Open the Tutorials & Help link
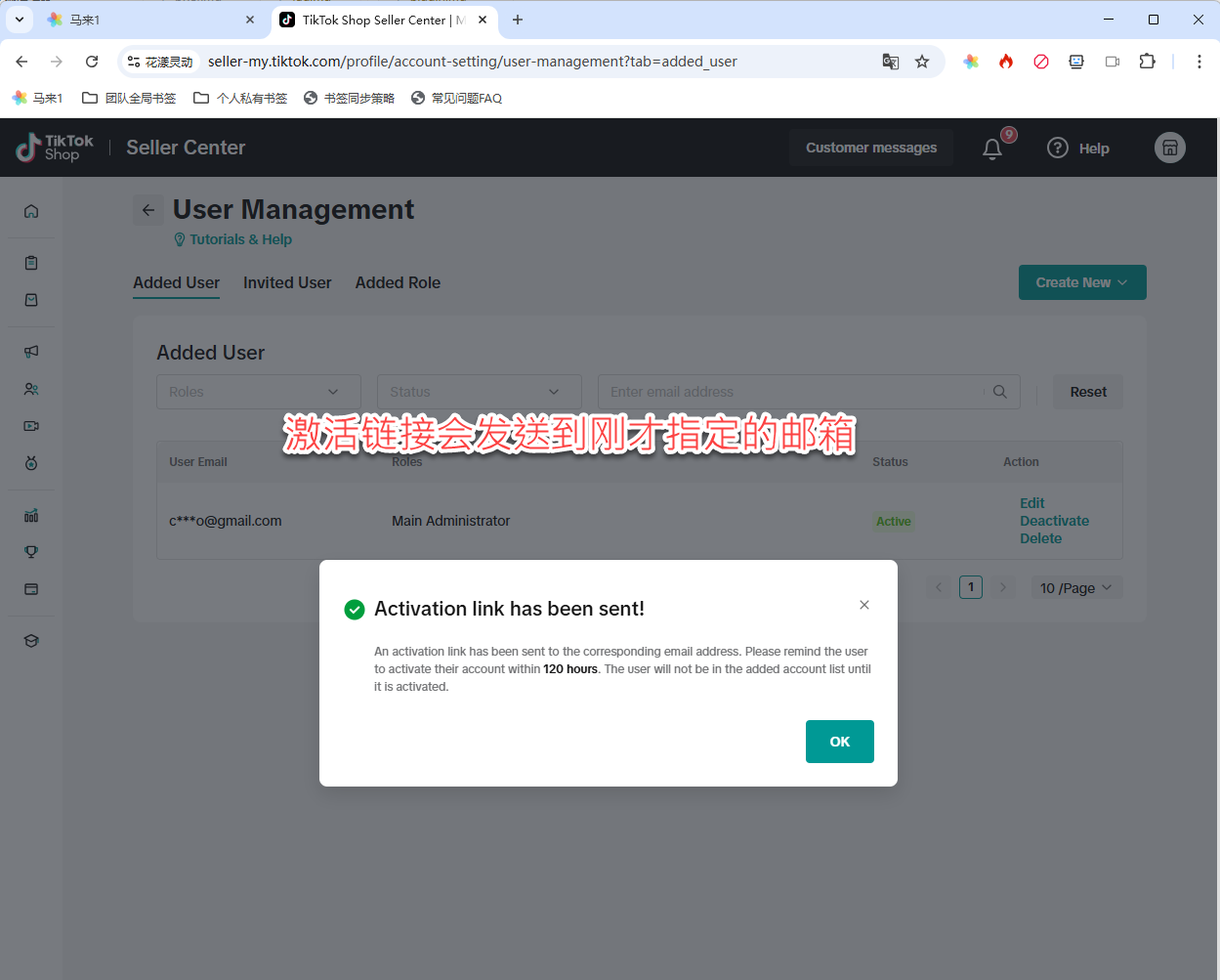Viewport: 1220px width, 980px height. [240, 239]
